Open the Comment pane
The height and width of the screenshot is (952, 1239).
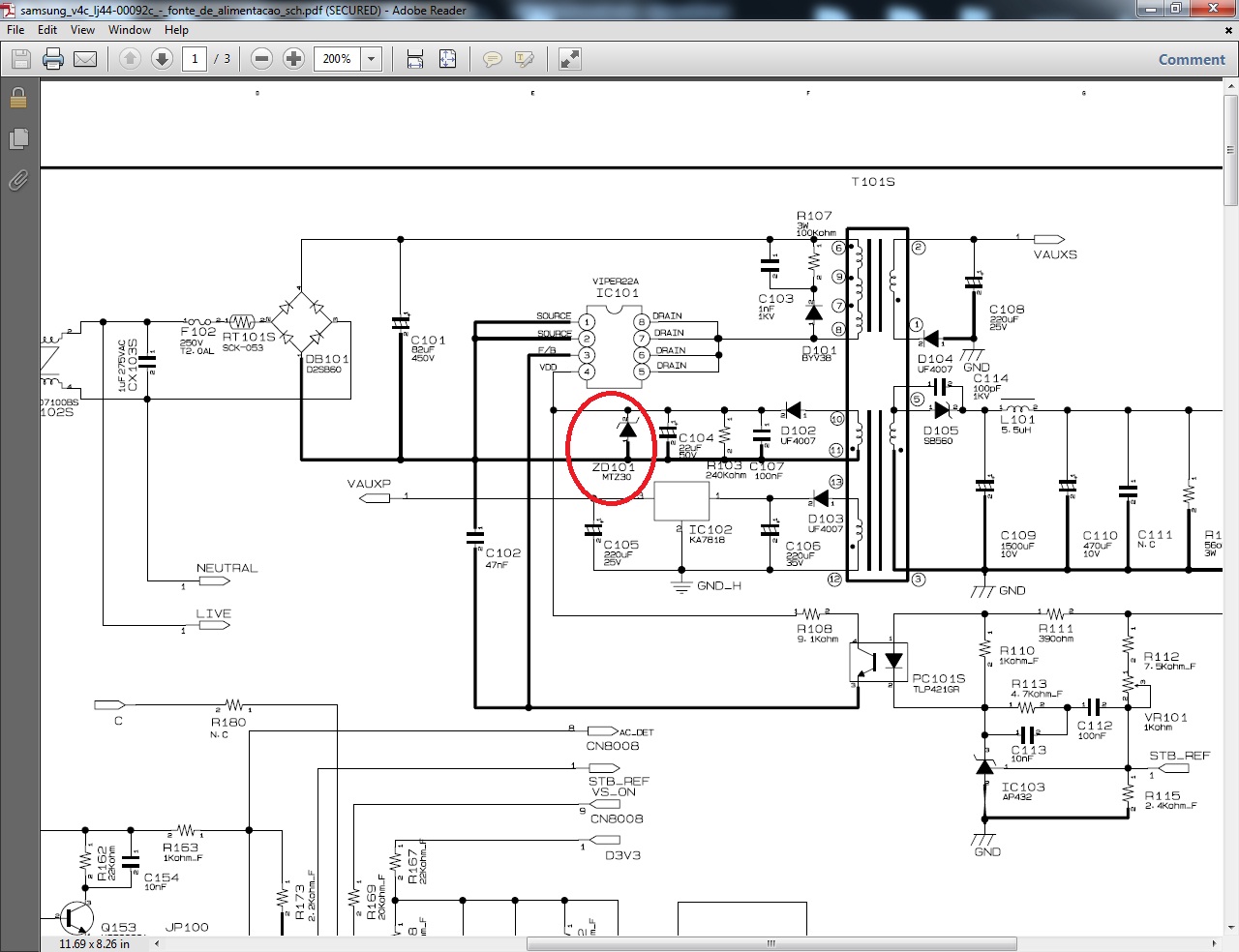[x=1192, y=59]
